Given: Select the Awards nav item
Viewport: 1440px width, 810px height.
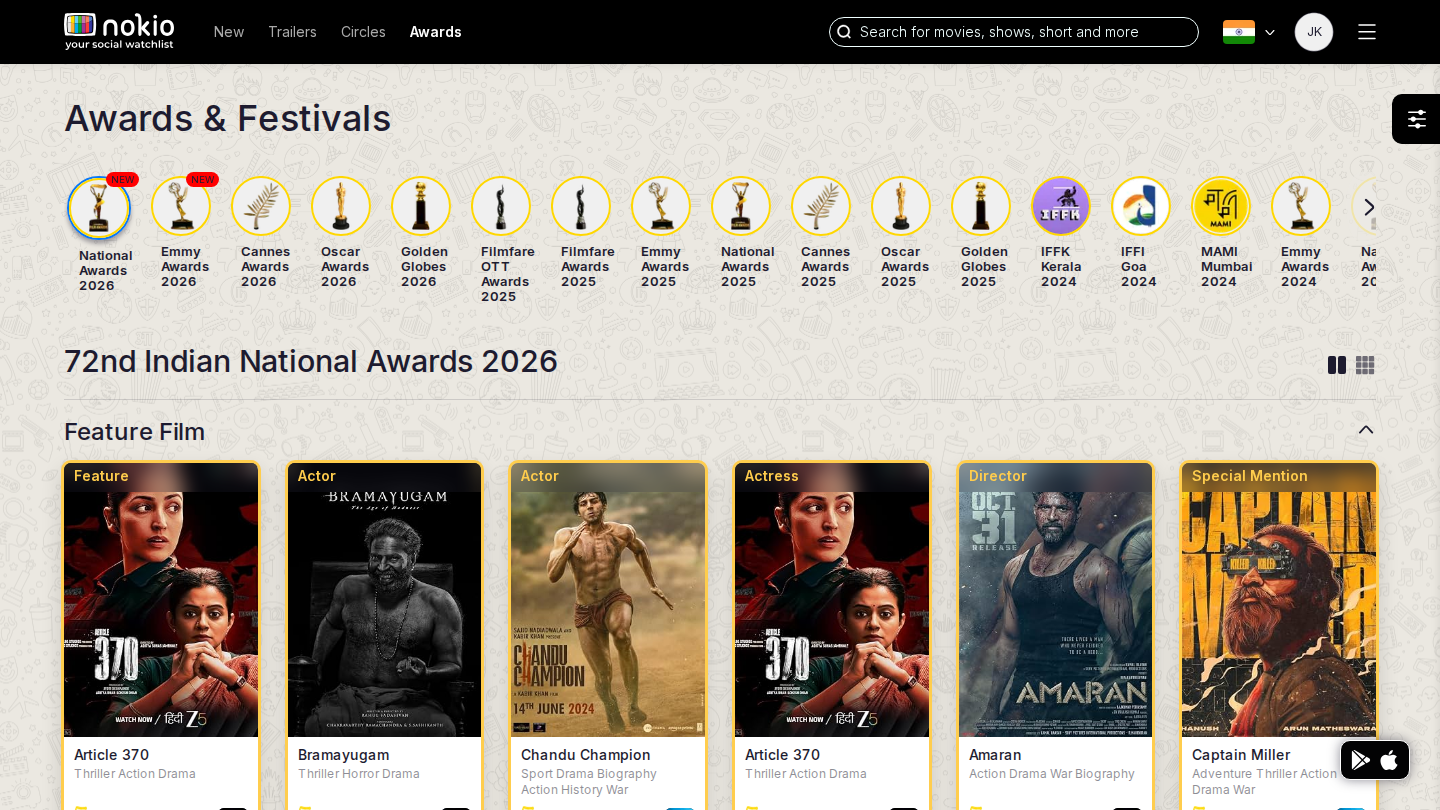Looking at the screenshot, I should (436, 32).
